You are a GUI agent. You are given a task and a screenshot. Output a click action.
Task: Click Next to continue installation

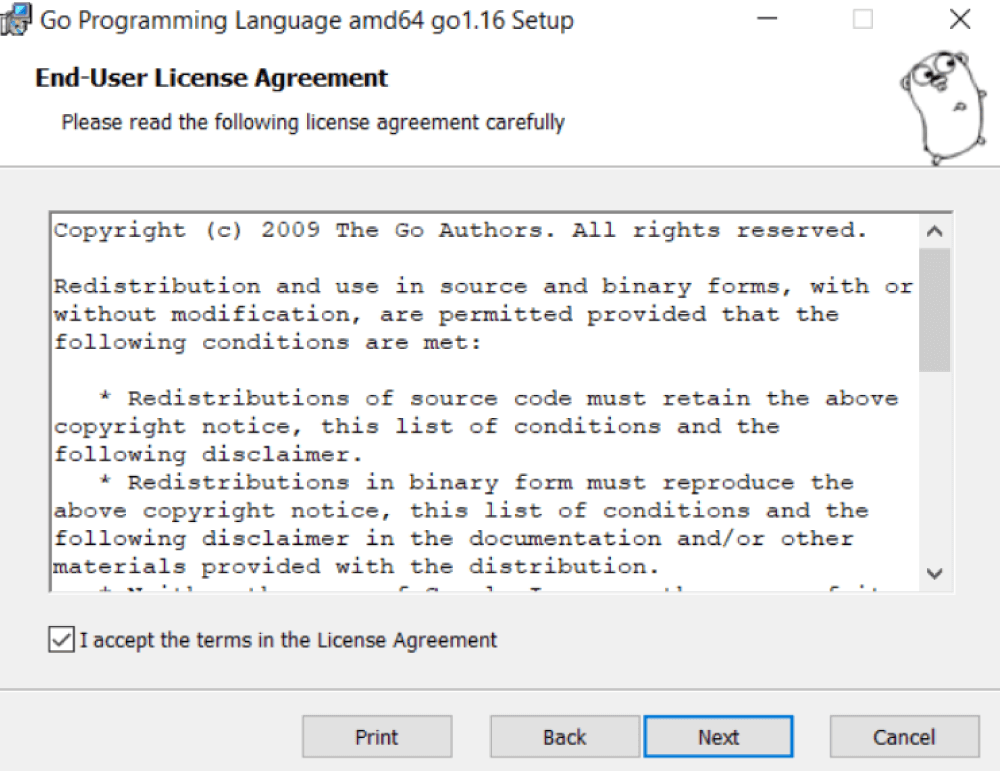coord(719,736)
